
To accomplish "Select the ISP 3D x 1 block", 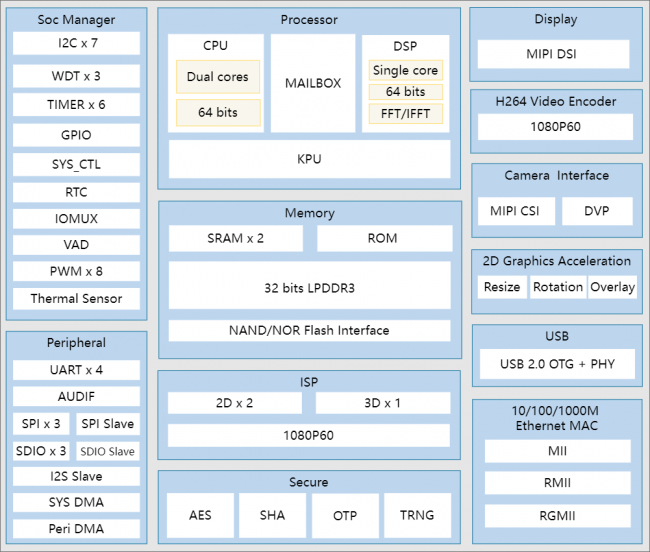I will [x=383, y=403].
